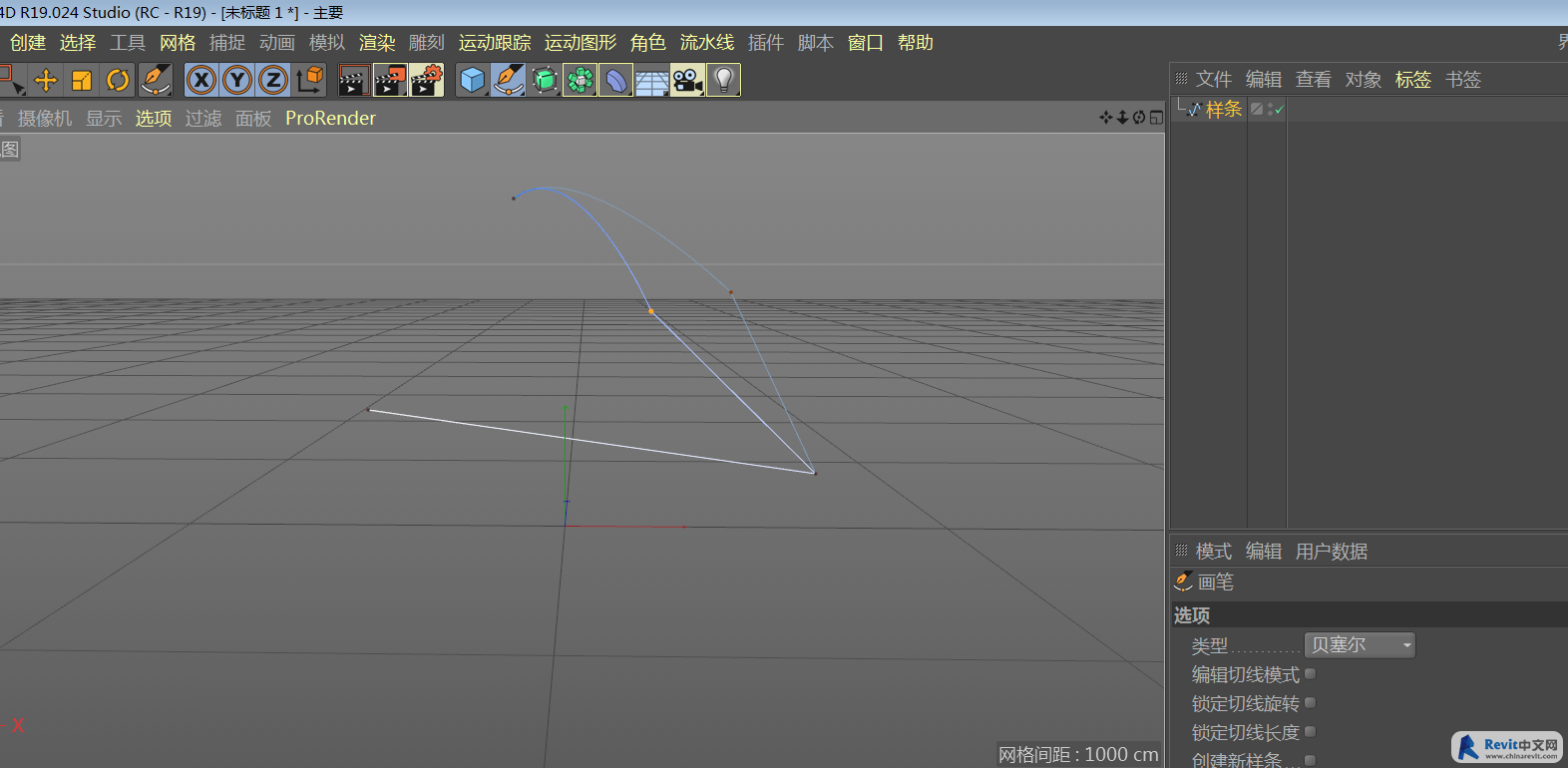Screen dimensions: 1568x768
Task: Select the Rotate tool
Action: [118, 80]
